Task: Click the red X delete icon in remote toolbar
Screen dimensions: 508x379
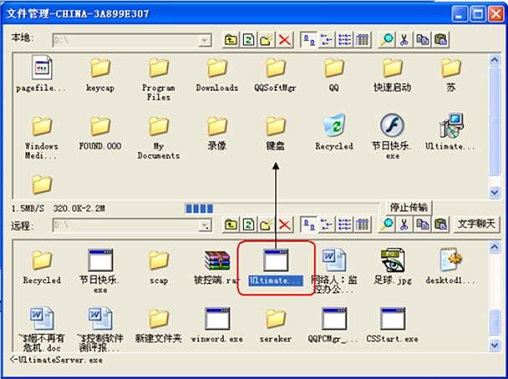Action: [x=284, y=225]
